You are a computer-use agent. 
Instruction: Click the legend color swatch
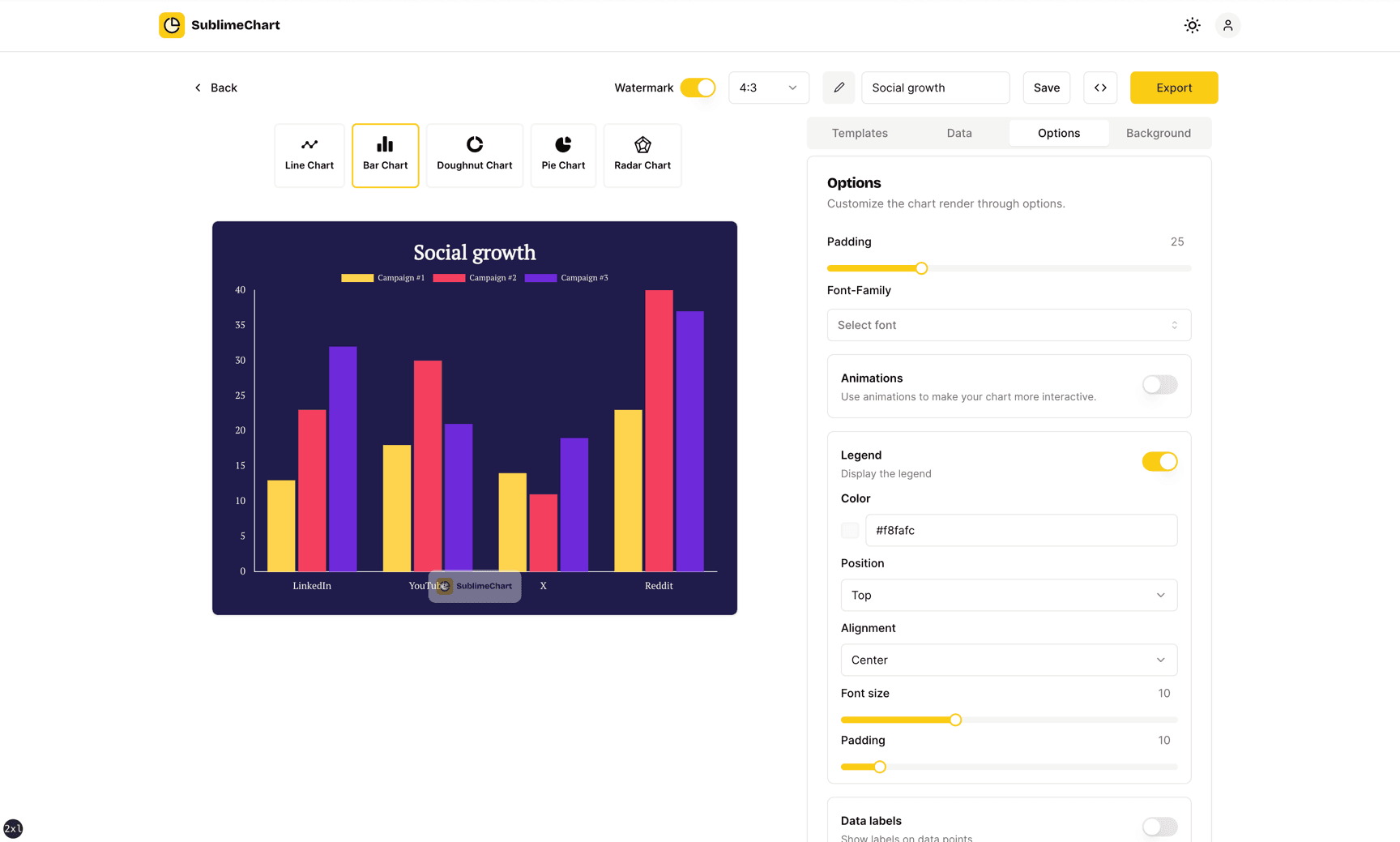tap(849, 530)
